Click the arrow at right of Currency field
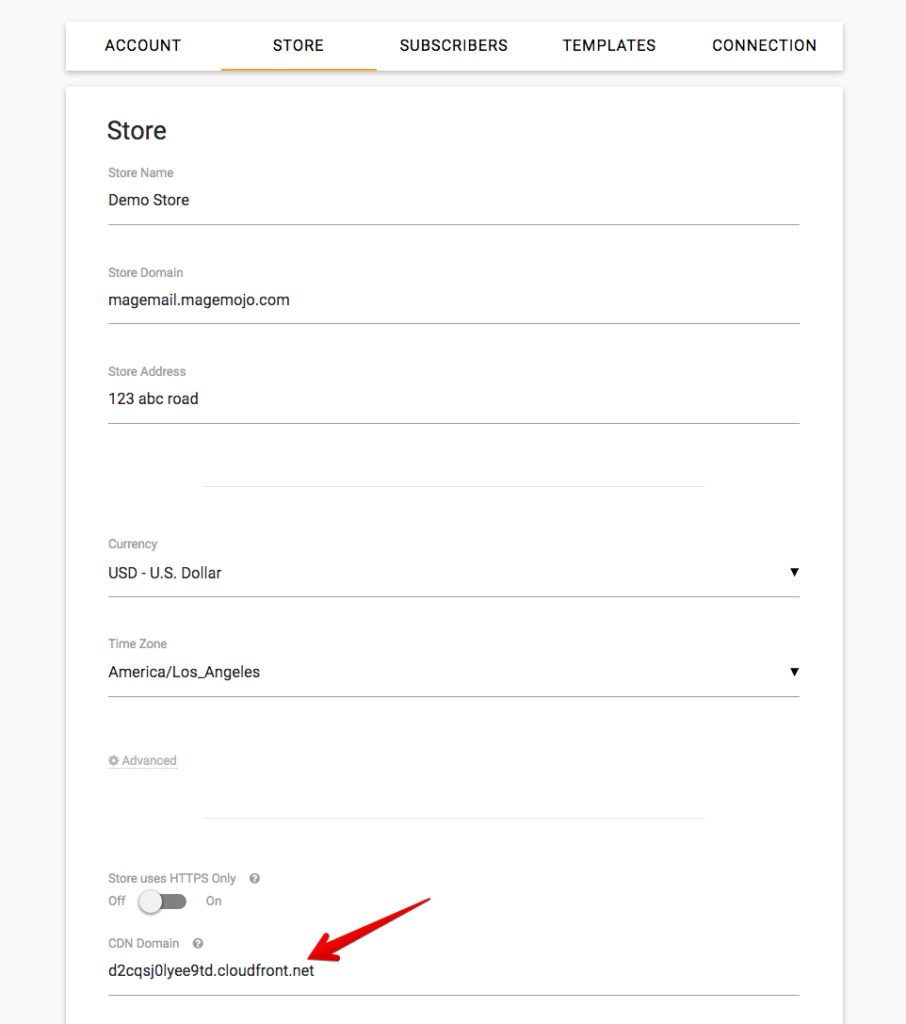This screenshot has height=1024, width=906. tap(794, 572)
